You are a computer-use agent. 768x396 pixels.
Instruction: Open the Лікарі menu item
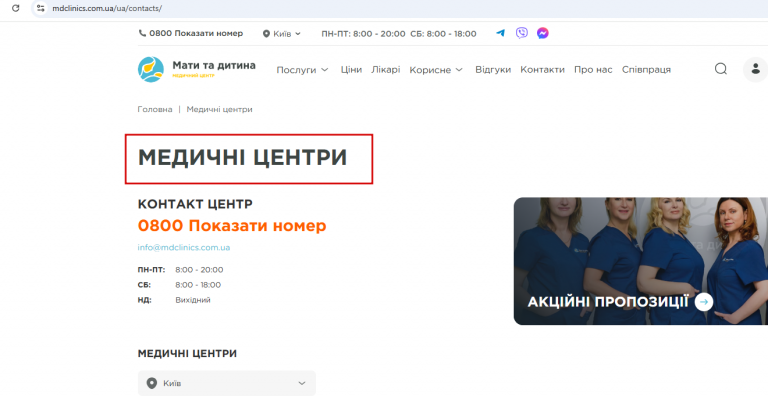click(x=385, y=70)
